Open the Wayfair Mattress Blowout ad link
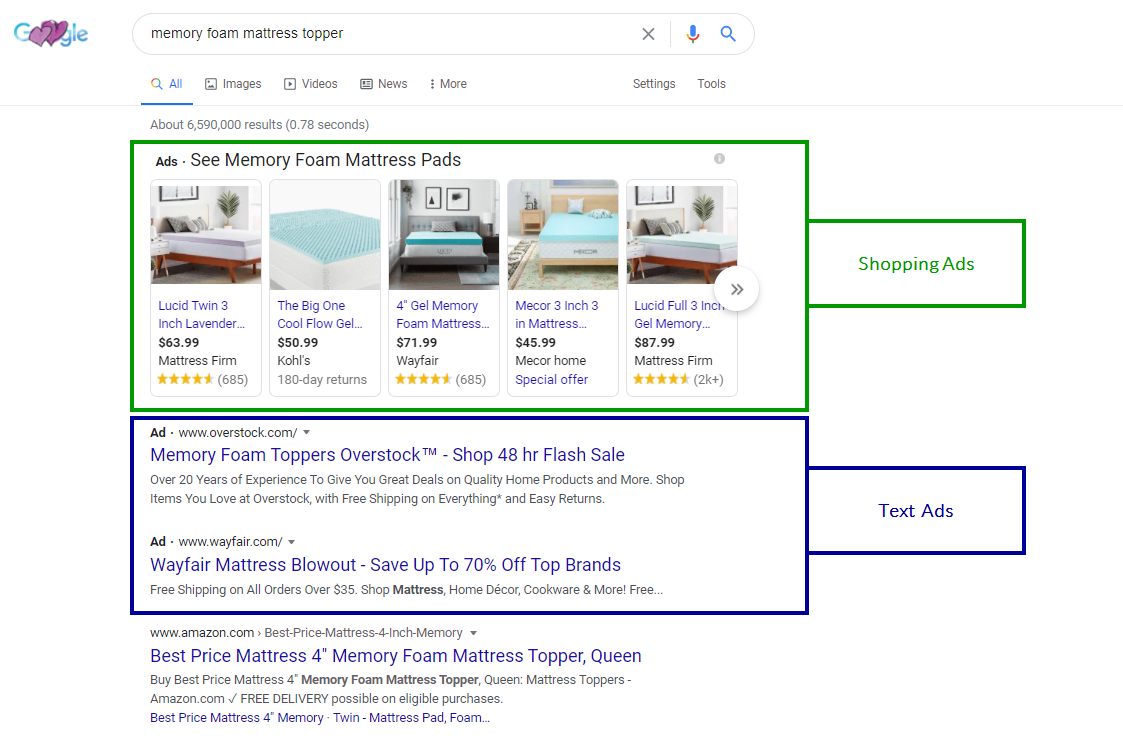The height and width of the screenshot is (750, 1123). (x=385, y=564)
